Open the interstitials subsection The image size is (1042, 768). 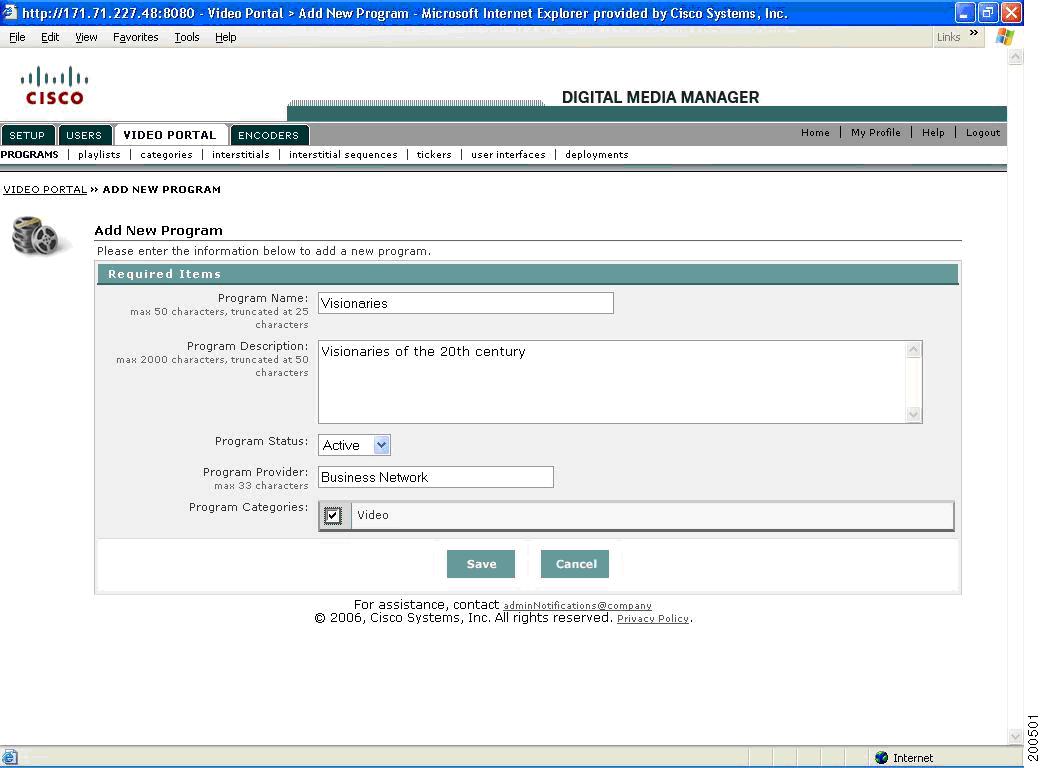click(241, 154)
